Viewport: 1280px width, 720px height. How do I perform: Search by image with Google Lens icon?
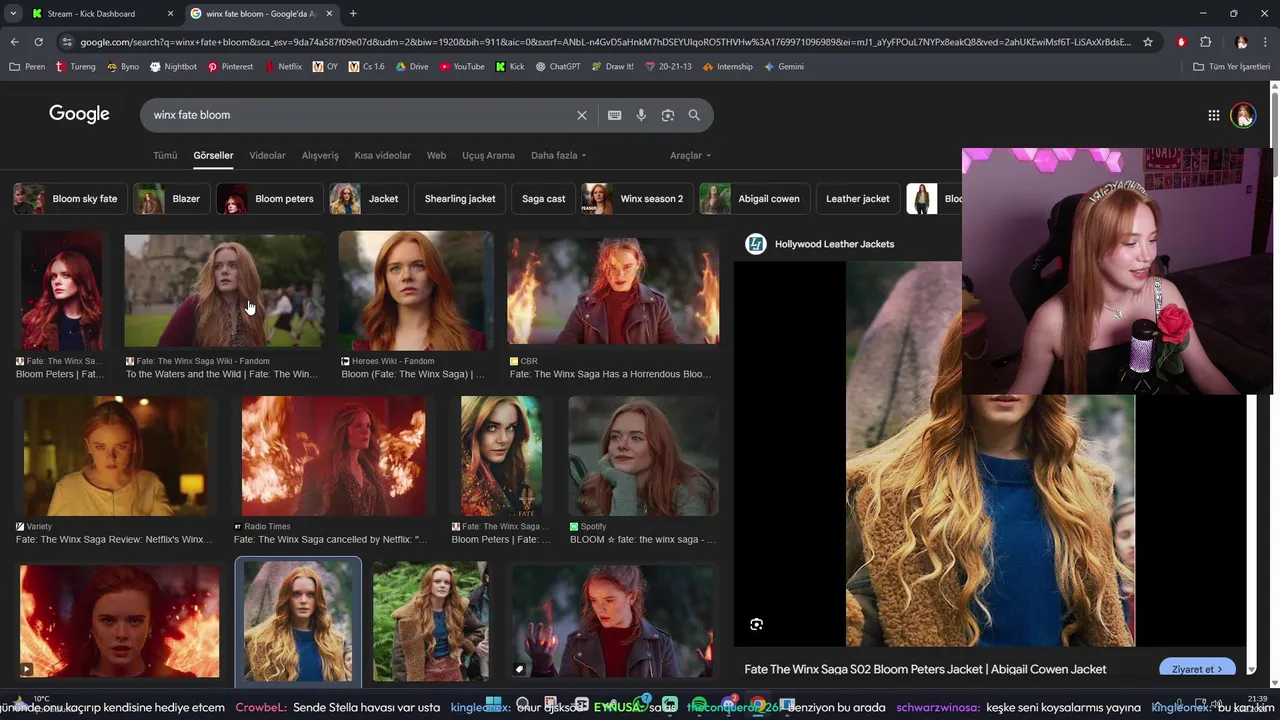click(x=668, y=115)
